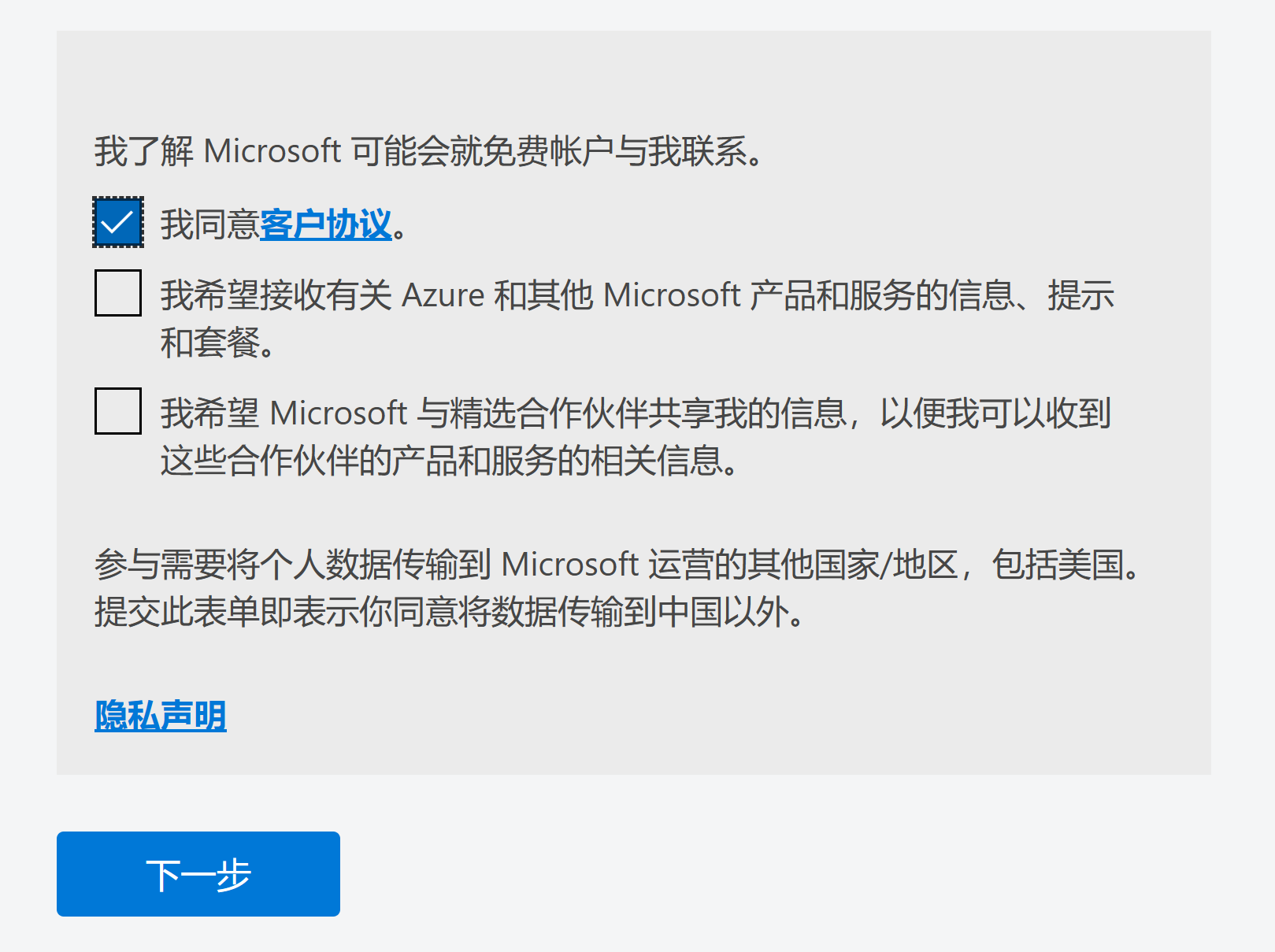Click the word Azure in the checkbox label
The image size is (1275, 952).
[443, 296]
